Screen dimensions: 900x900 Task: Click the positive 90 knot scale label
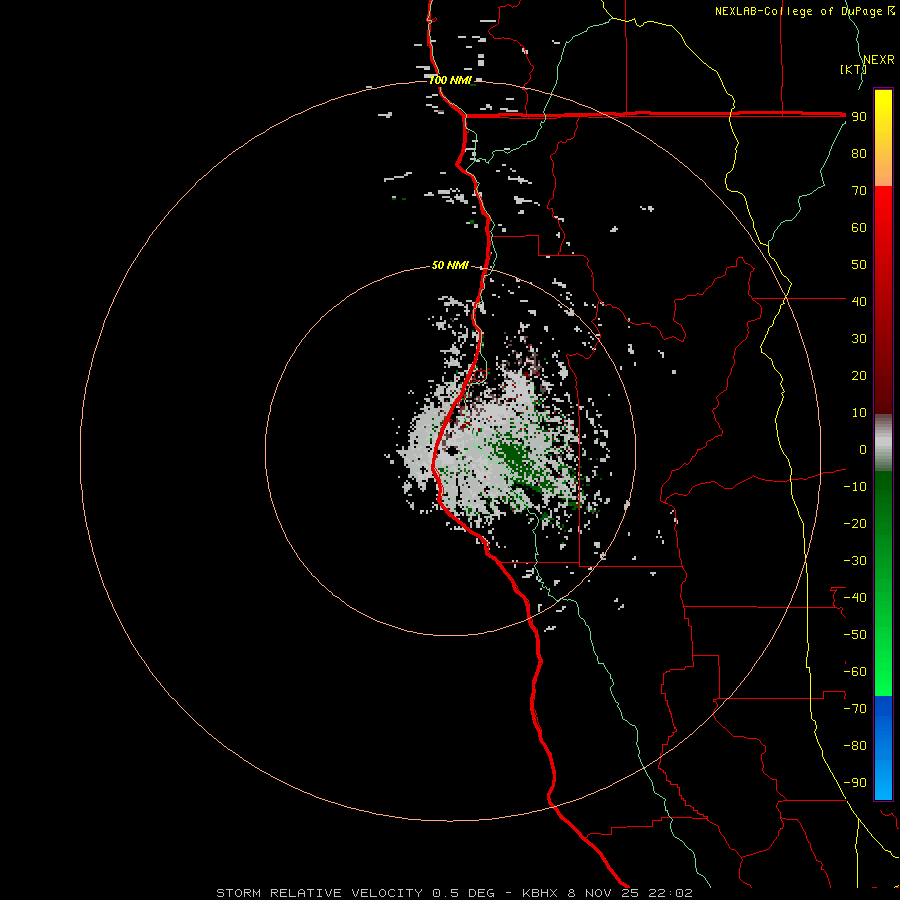859,117
